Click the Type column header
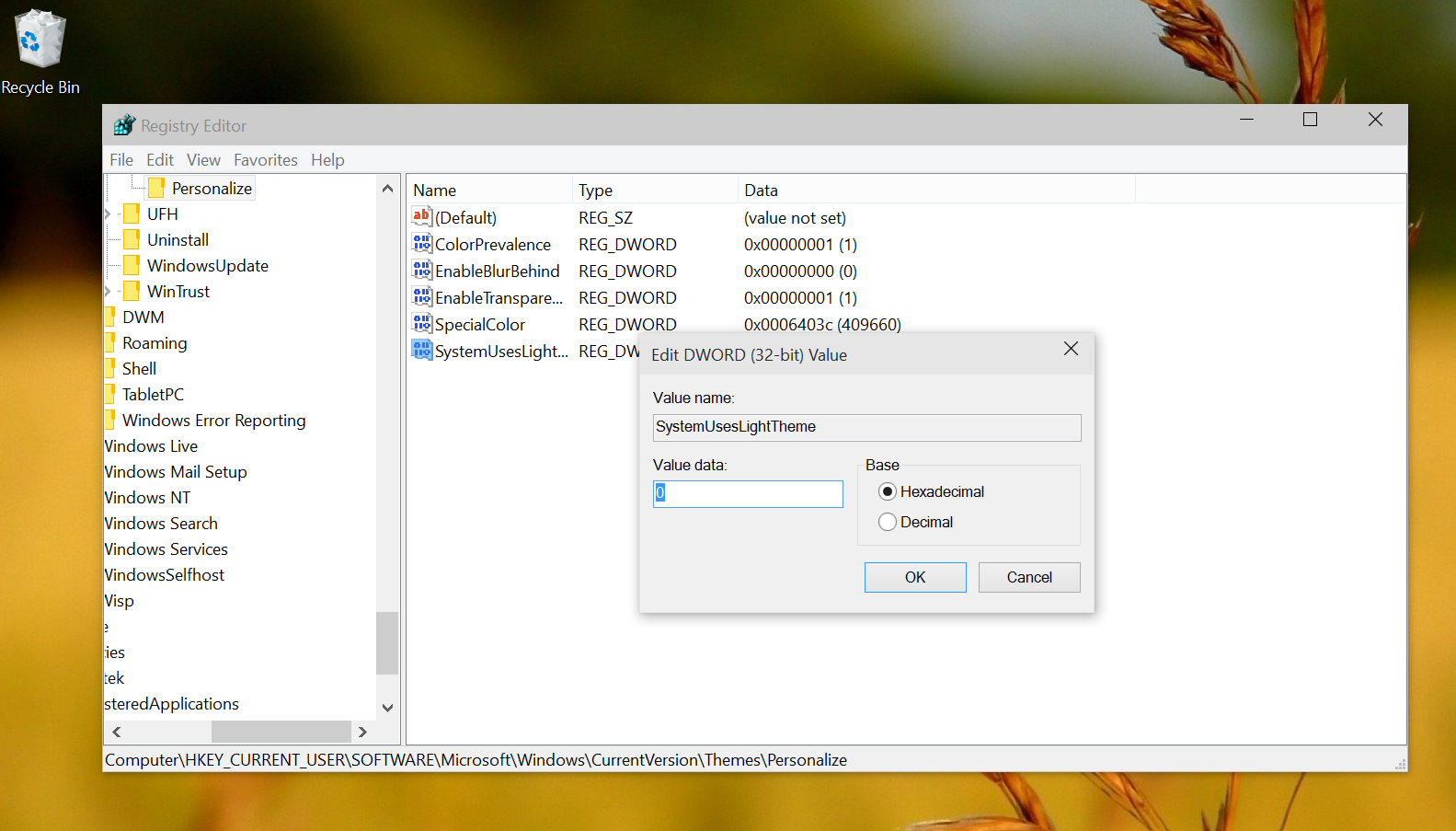The width and height of the screenshot is (1456, 831). click(x=655, y=190)
